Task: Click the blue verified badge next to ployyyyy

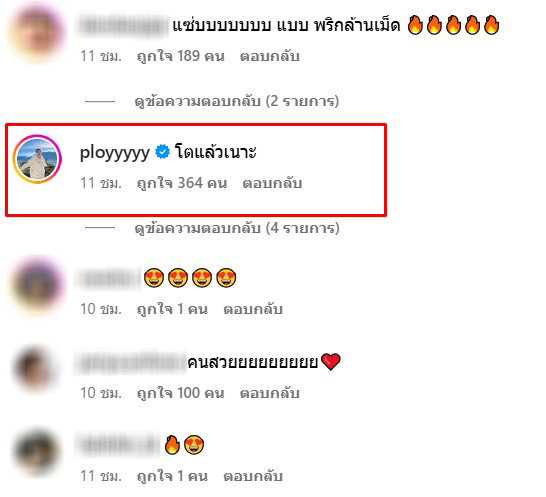Action: click(x=162, y=152)
